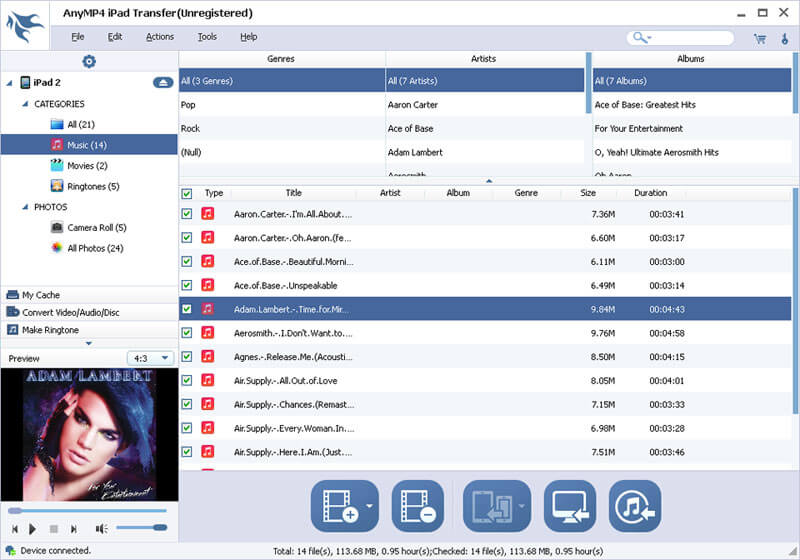
Task: Toggle the select-all checkbox in the header
Action: [x=187, y=193]
